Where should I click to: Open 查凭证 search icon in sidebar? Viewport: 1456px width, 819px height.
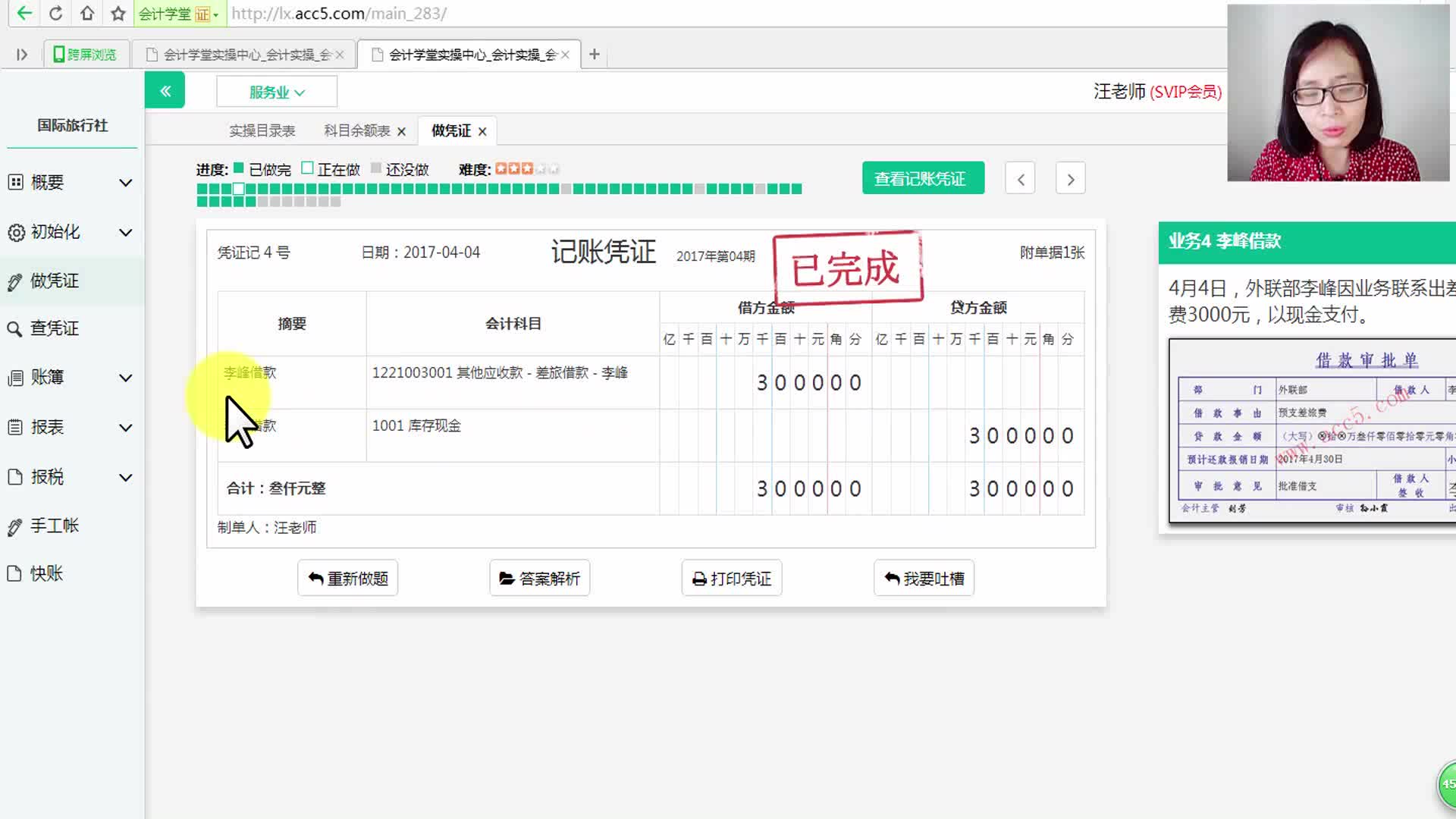pyautogui.click(x=14, y=328)
